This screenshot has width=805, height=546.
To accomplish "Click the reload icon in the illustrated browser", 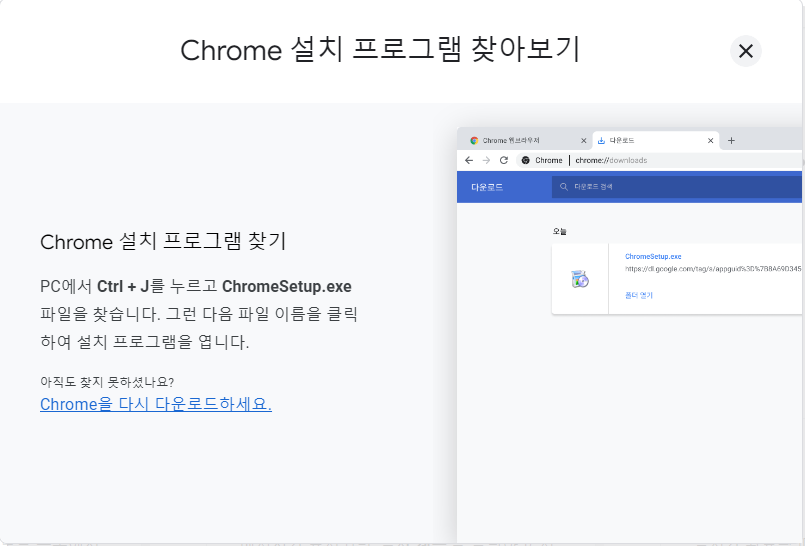I will (504, 160).
